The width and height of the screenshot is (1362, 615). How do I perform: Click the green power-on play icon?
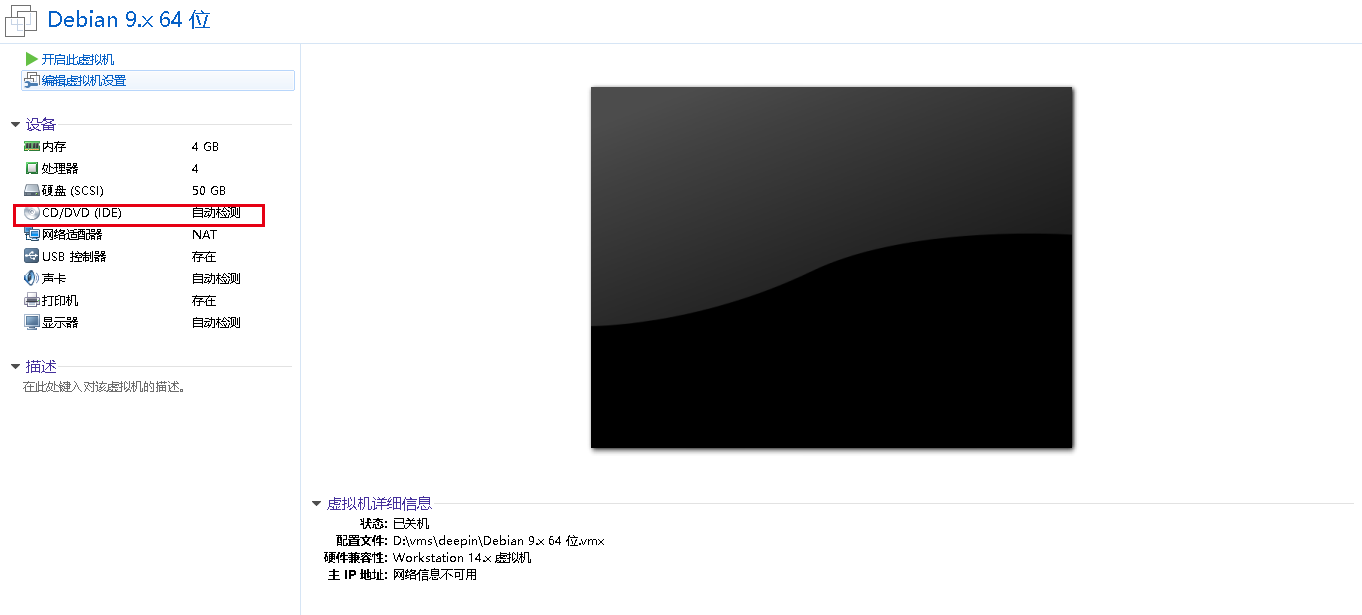coord(32,59)
